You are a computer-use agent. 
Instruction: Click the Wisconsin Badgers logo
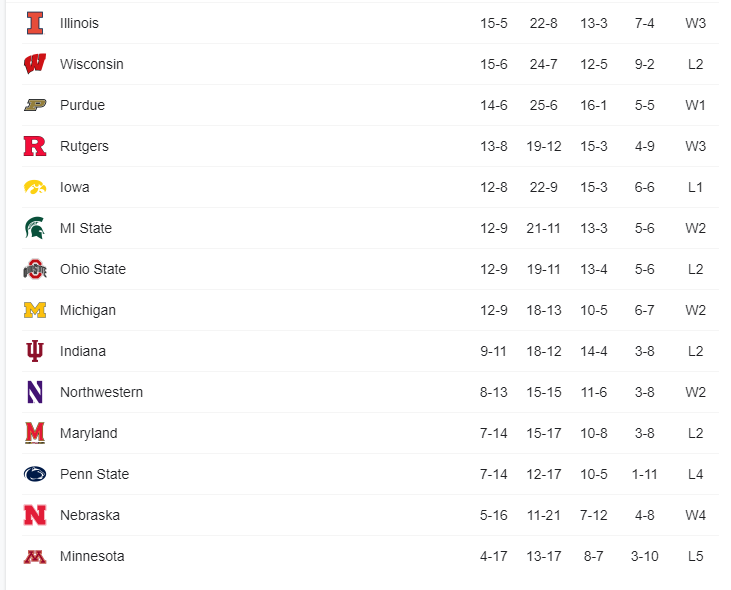(x=35, y=64)
